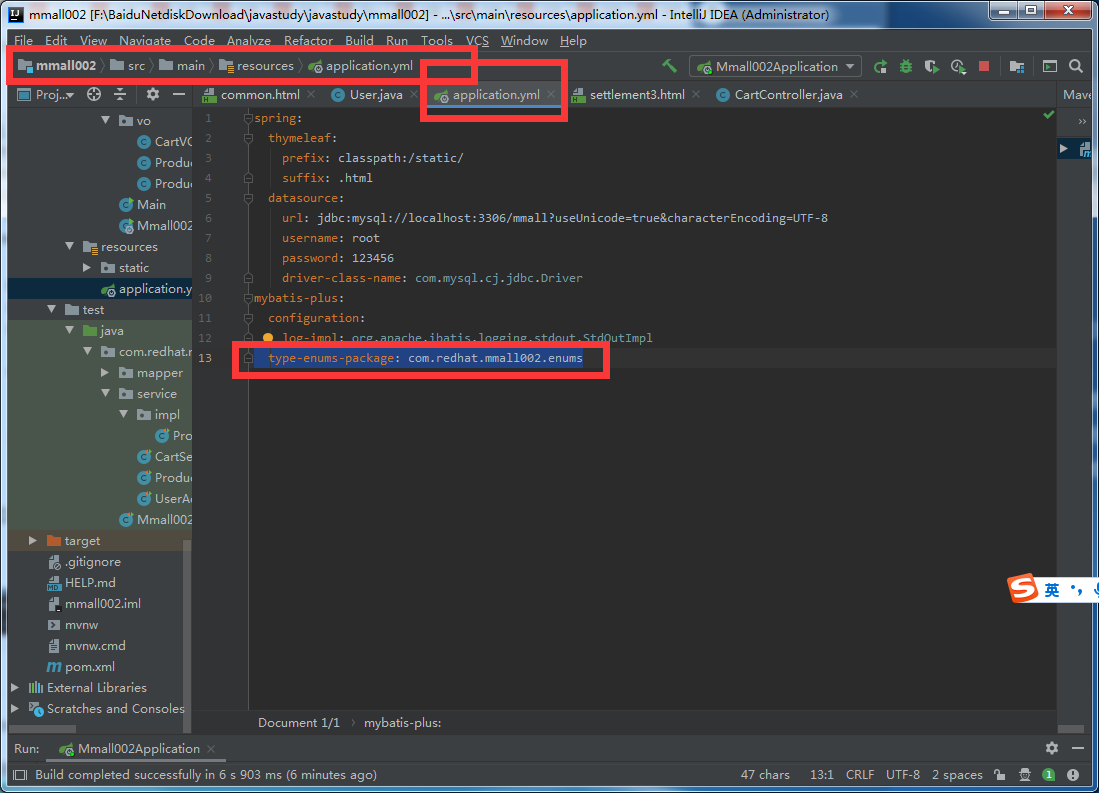Open the Build menu
Viewport: 1099px width, 793px height.
[x=360, y=41]
